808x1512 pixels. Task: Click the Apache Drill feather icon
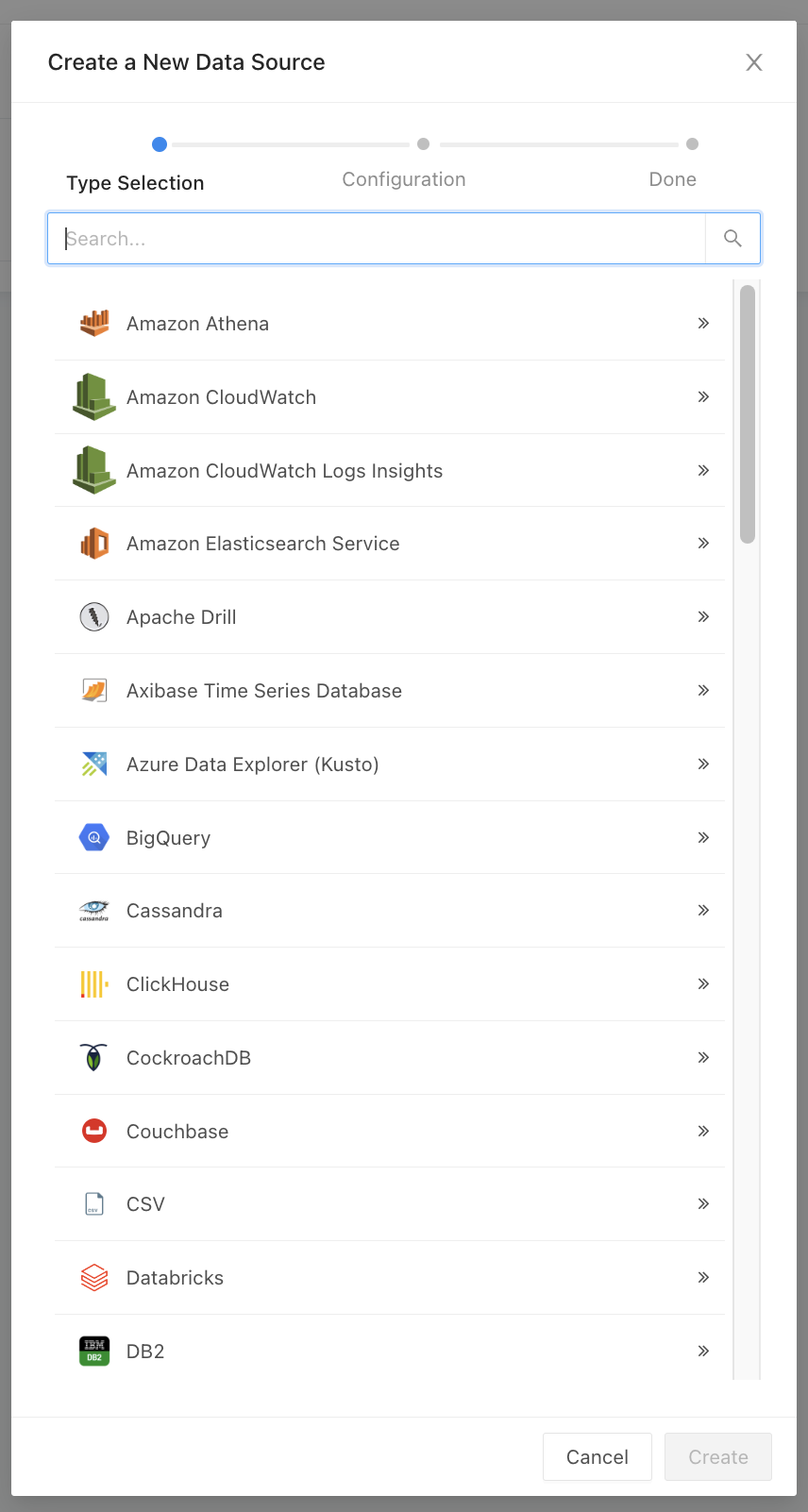[x=94, y=616]
